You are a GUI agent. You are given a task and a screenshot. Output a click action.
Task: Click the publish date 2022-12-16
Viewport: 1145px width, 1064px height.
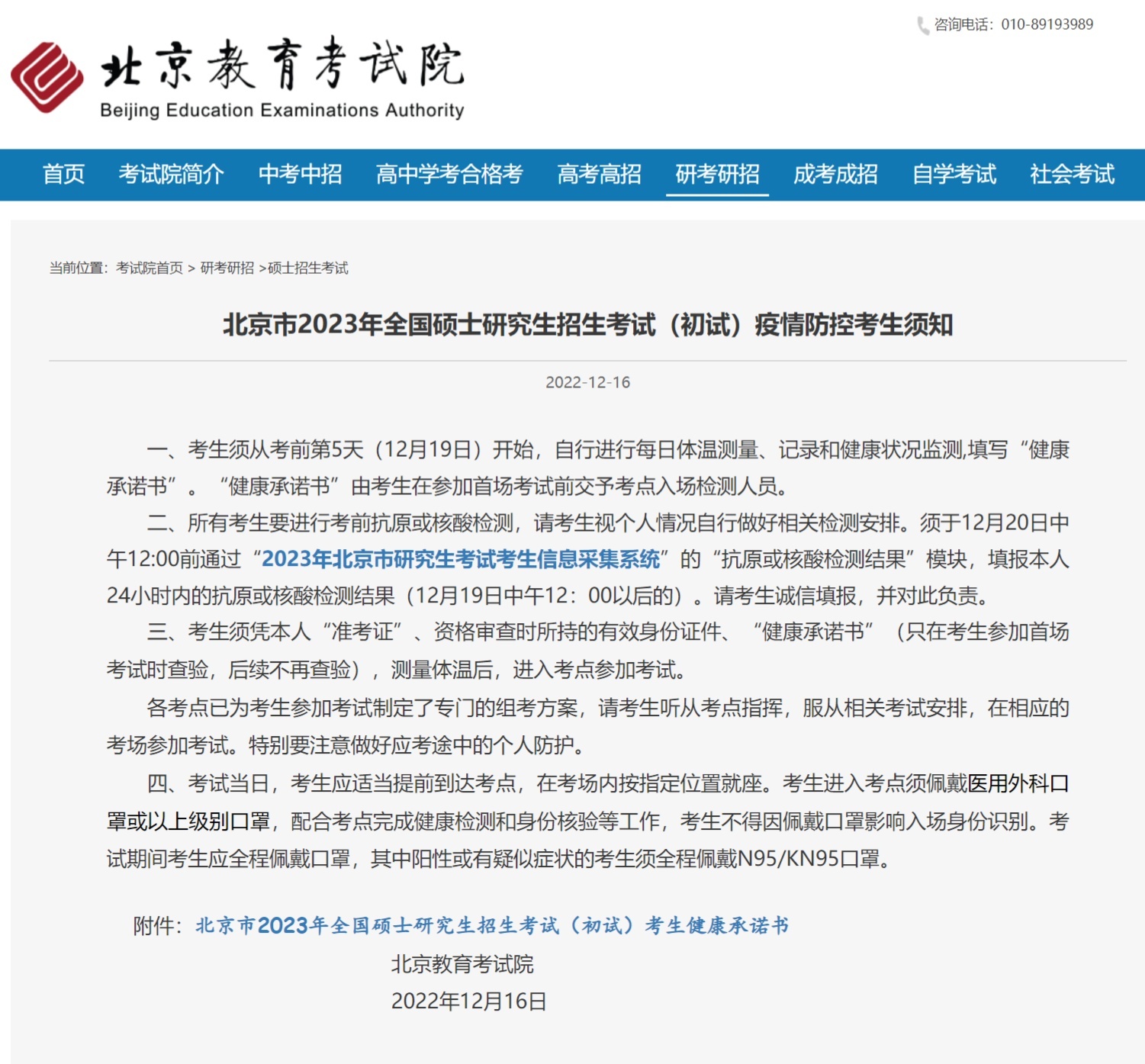click(587, 382)
